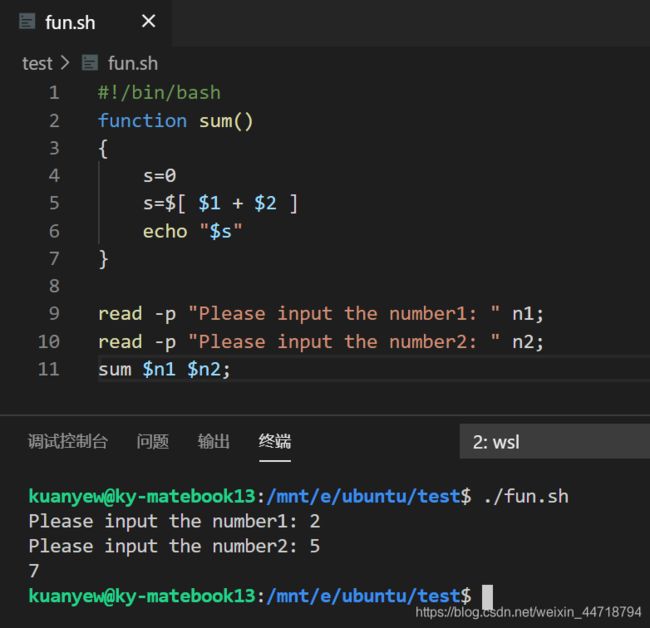Click "Please input the number2: " string in the editor
The image size is (650, 628).
(x=344, y=342)
